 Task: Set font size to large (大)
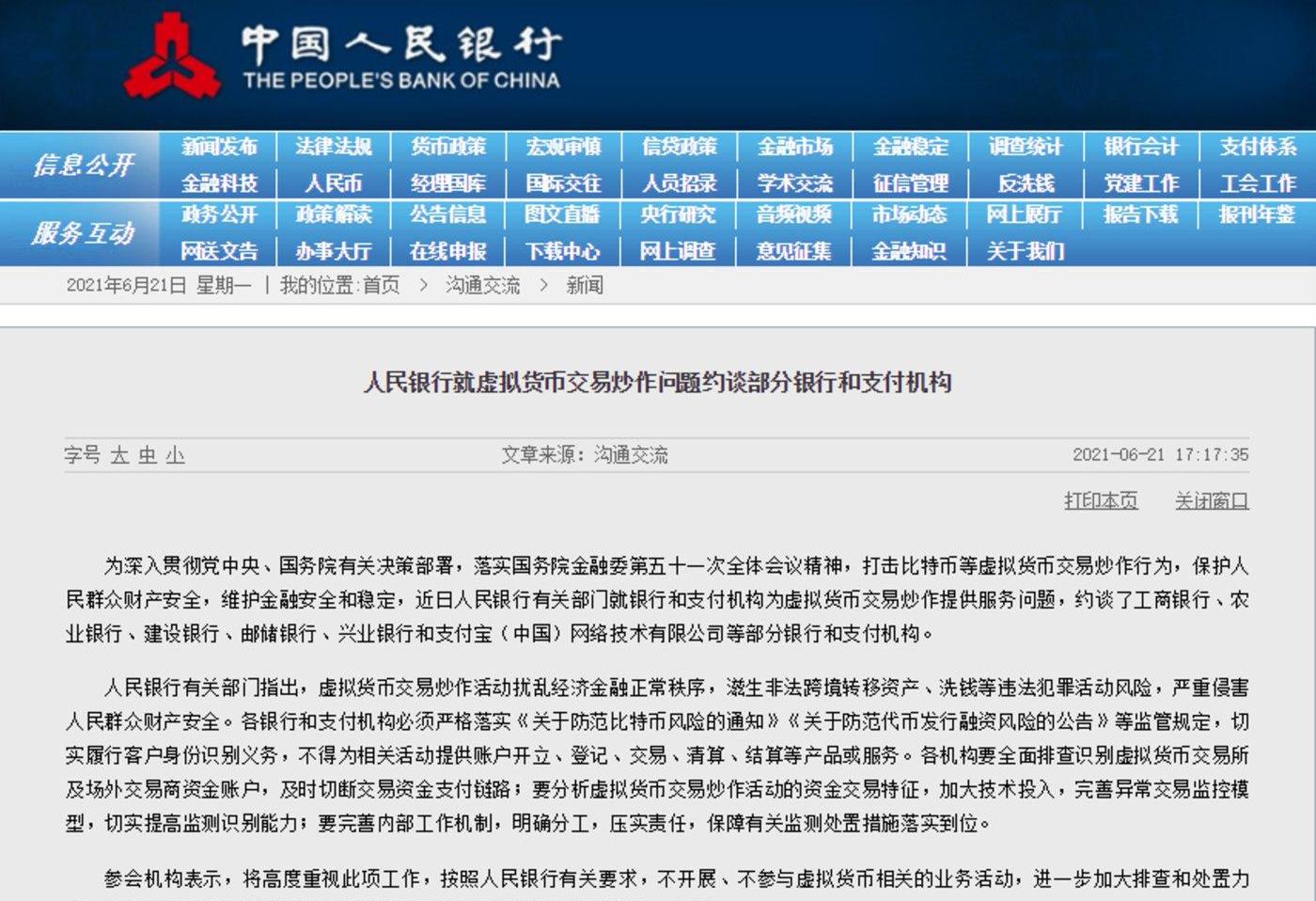(x=119, y=455)
